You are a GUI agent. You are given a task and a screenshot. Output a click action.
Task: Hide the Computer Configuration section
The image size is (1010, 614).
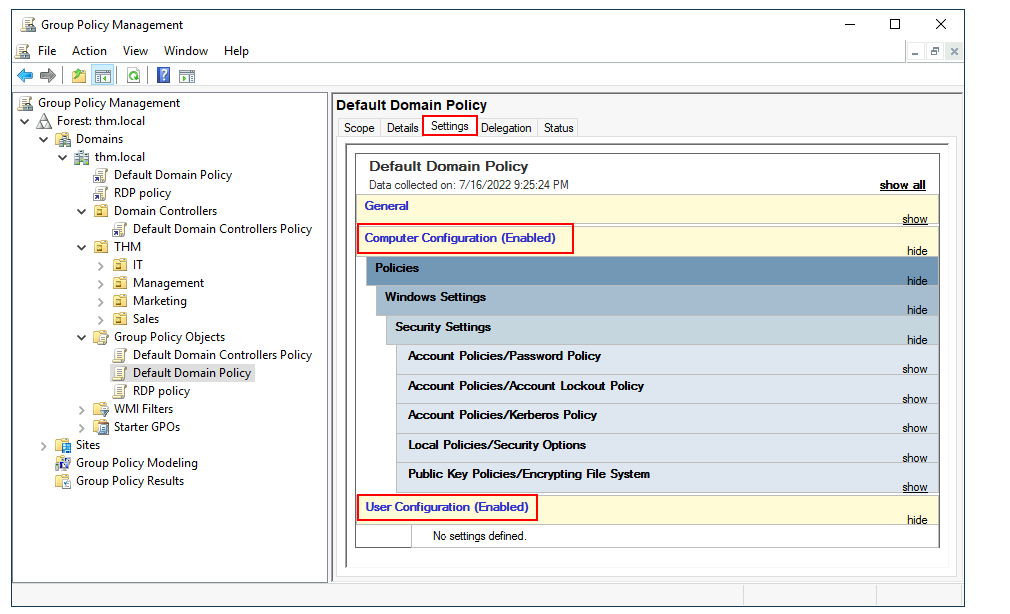(x=917, y=251)
